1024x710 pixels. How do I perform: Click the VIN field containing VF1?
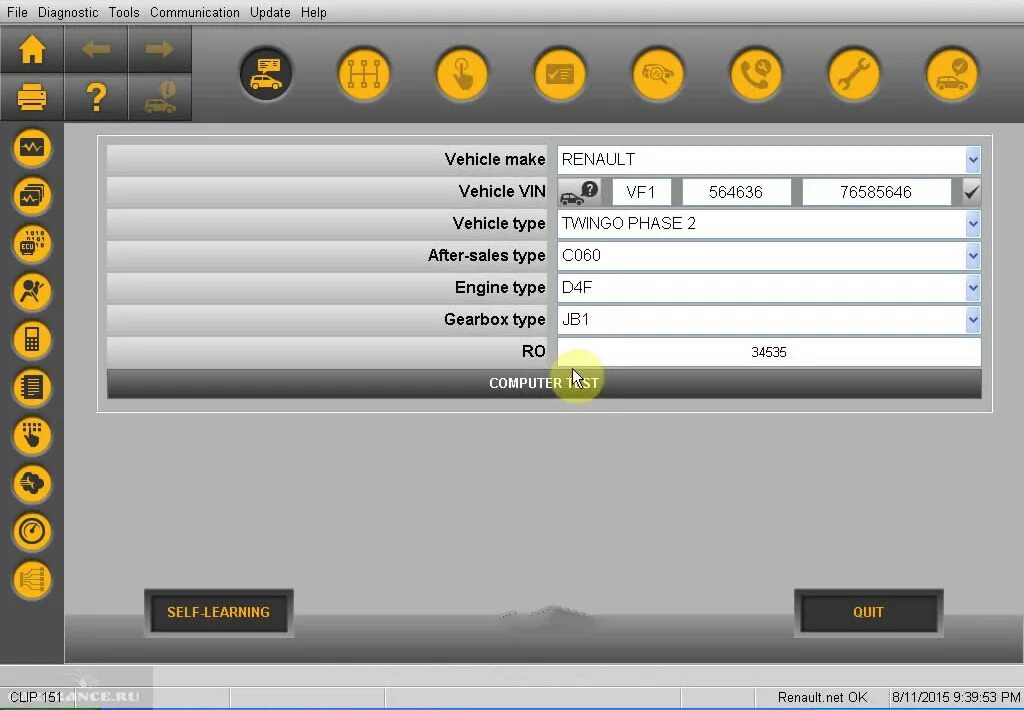pos(641,192)
